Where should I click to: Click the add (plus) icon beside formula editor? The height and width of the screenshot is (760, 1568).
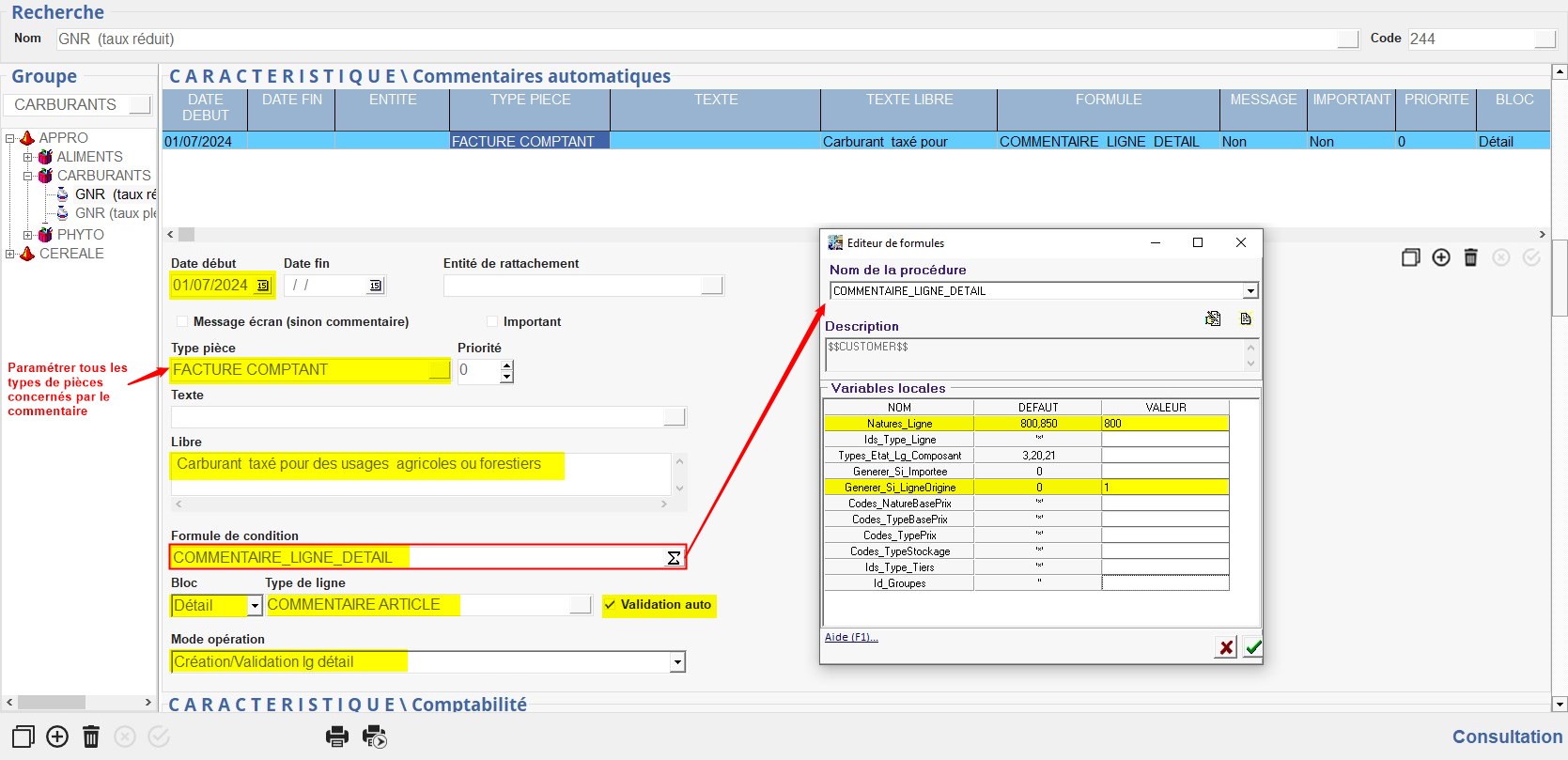[x=1441, y=257]
